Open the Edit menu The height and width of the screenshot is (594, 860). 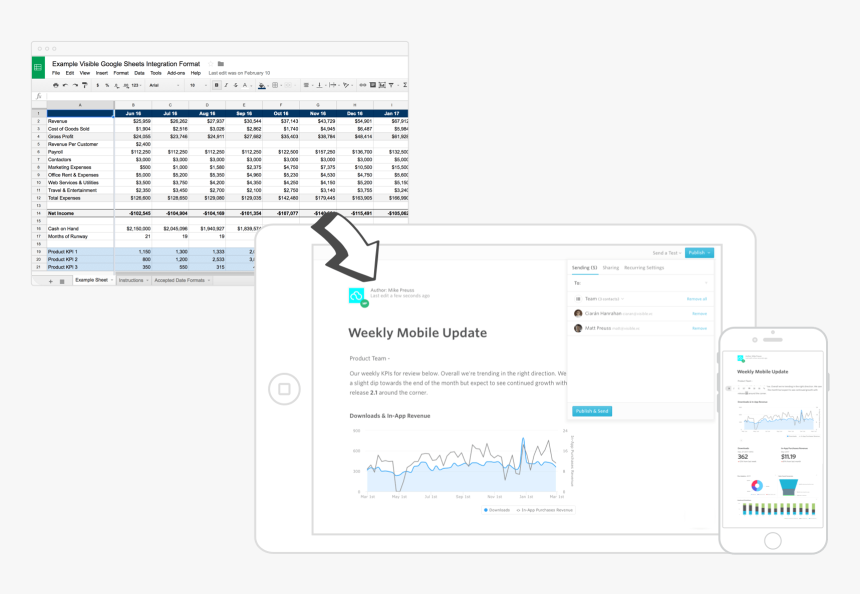point(70,73)
